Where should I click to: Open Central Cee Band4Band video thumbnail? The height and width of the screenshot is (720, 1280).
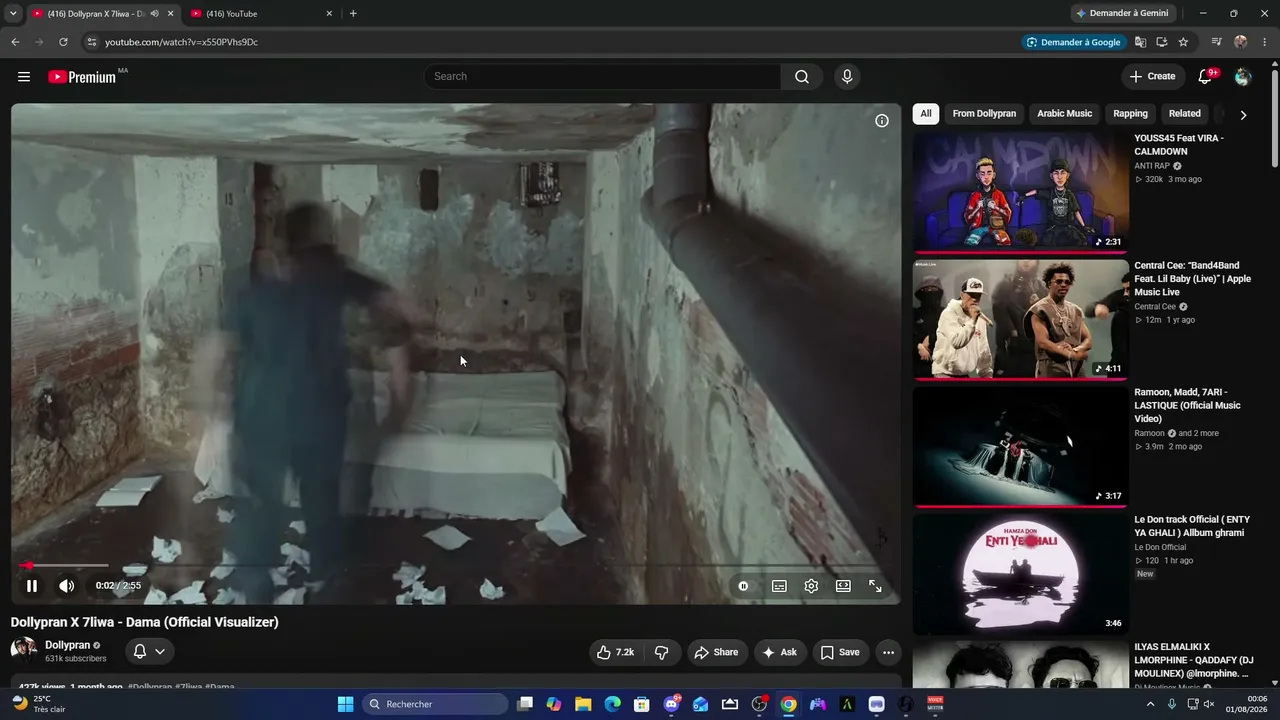(1021, 320)
